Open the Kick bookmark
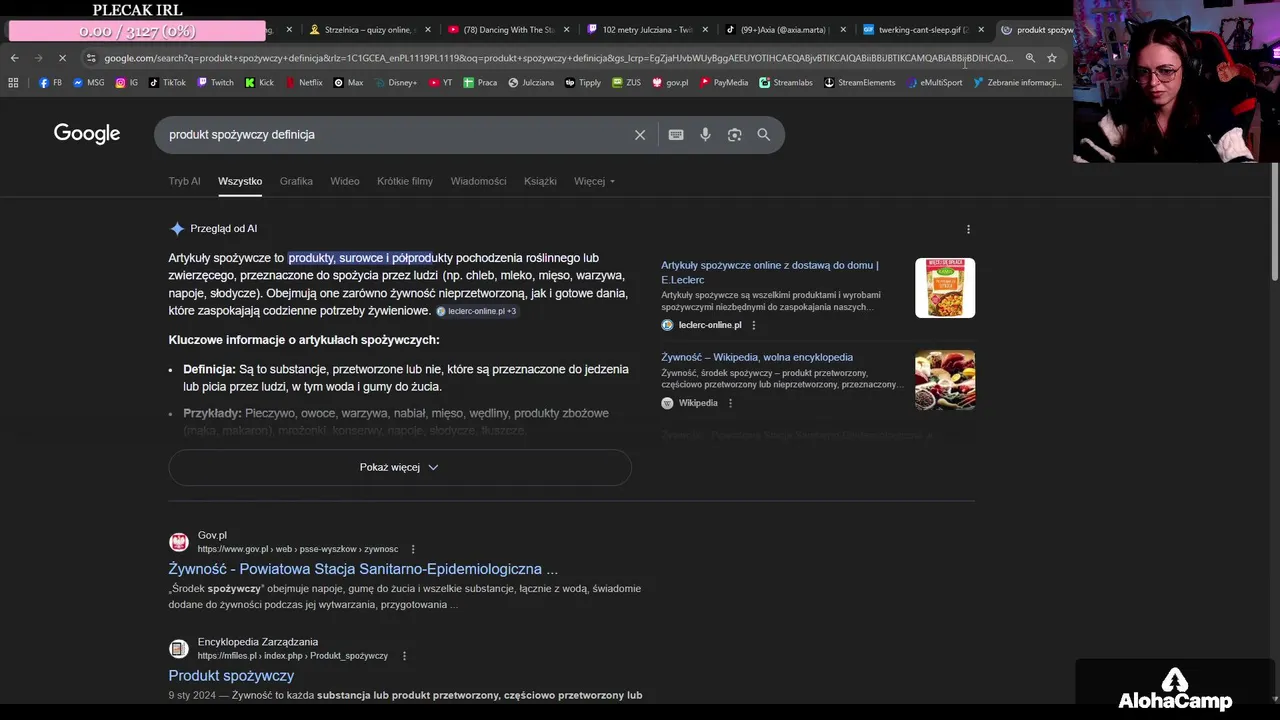Image resolution: width=1280 pixels, height=720 pixels. click(x=259, y=83)
